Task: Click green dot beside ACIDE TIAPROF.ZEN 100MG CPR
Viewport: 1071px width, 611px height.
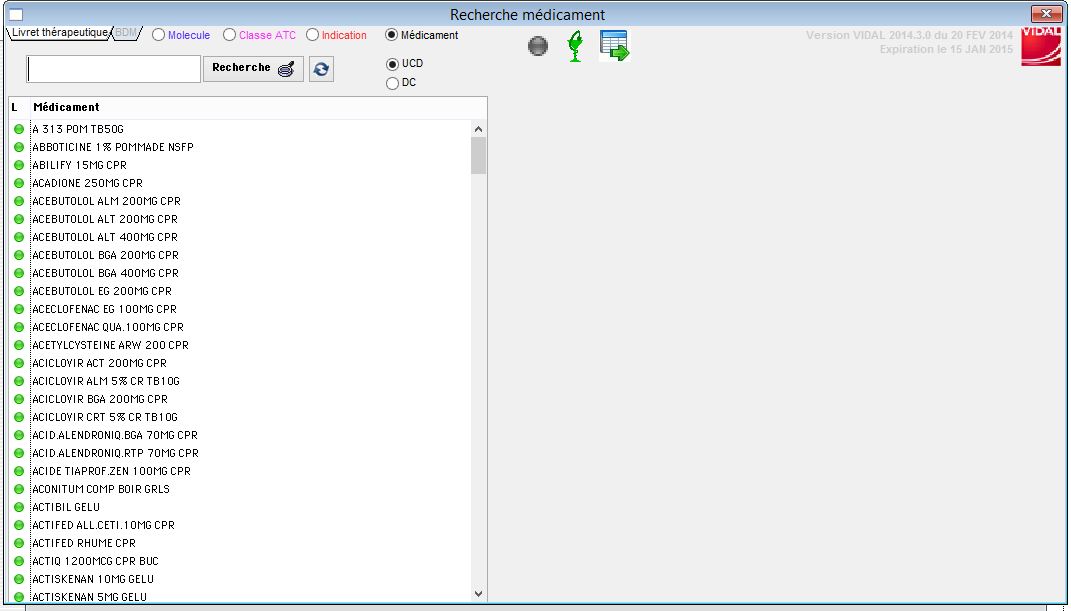Action: pyautogui.click(x=19, y=471)
